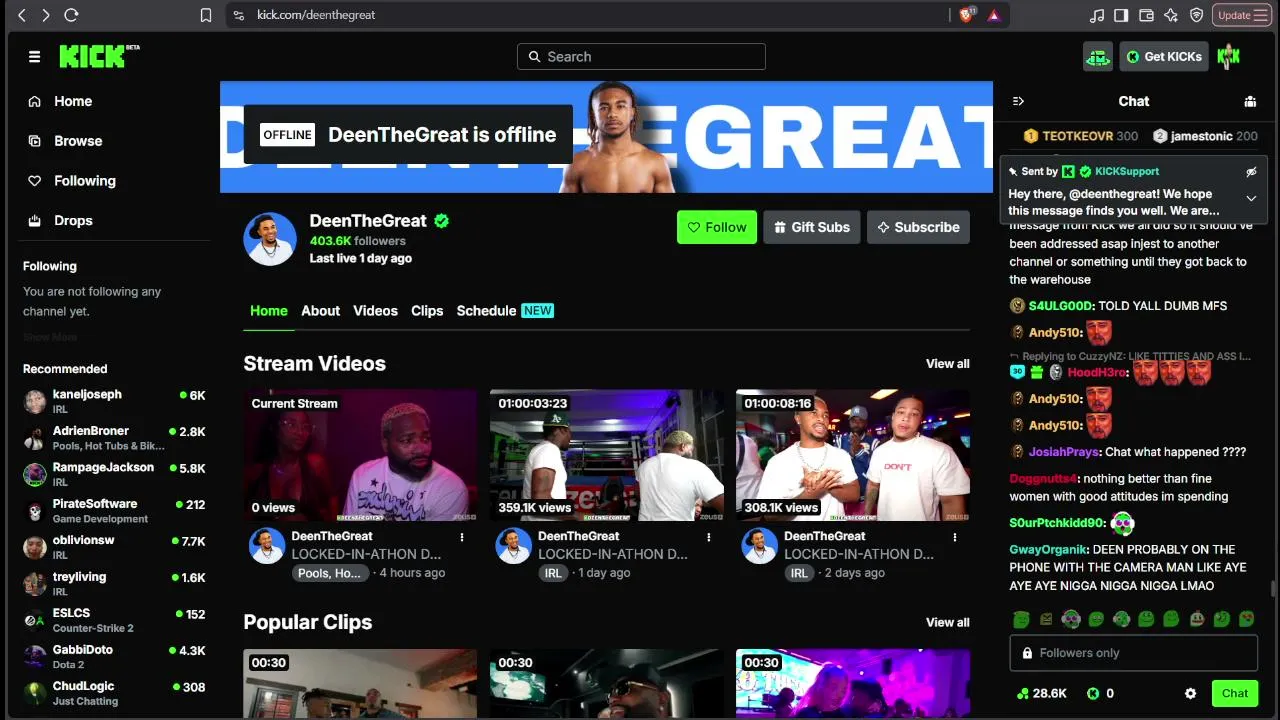
Task: Open PirateSoftware recommended channel
Action: point(114,511)
